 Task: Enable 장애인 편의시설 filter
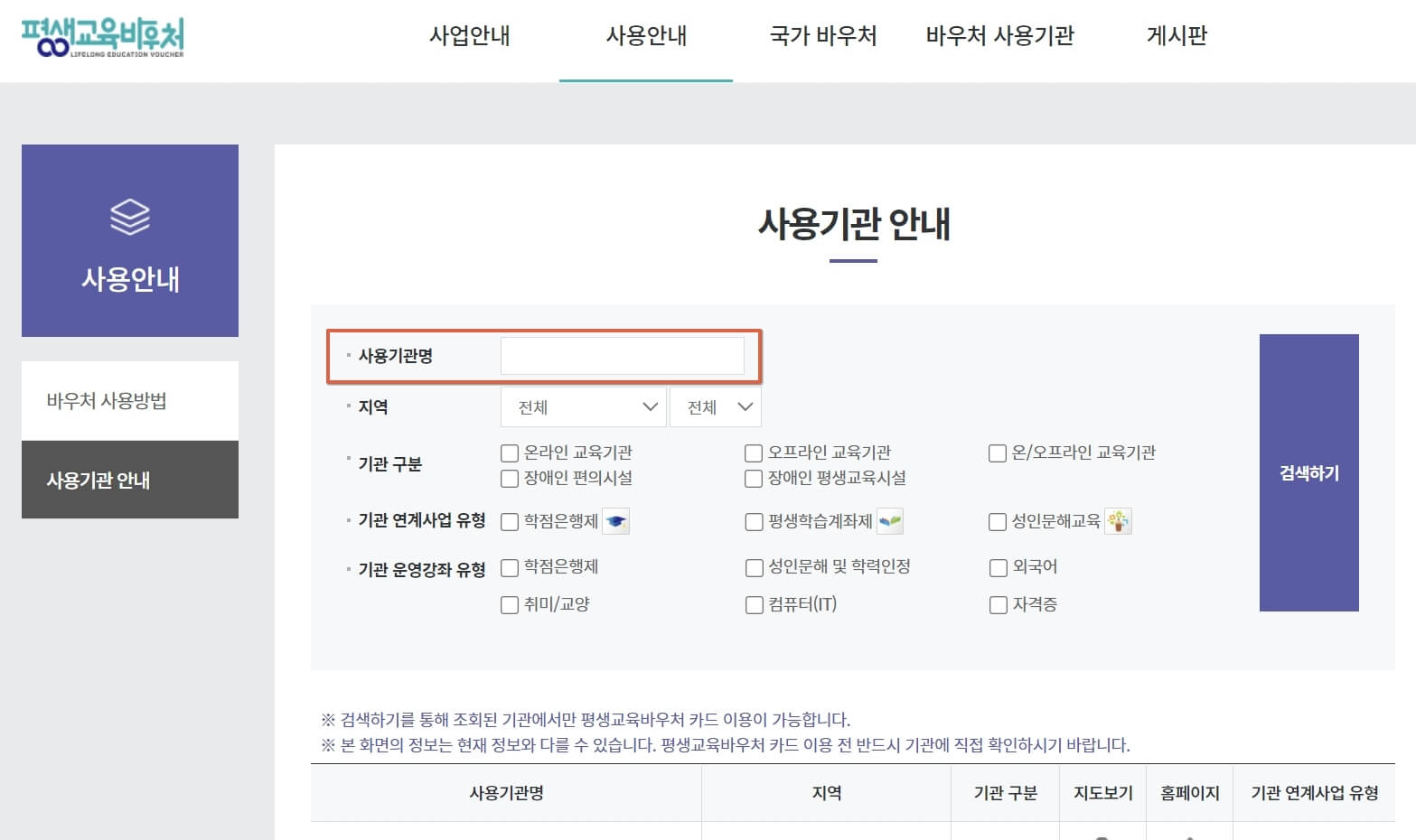pos(510,479)
